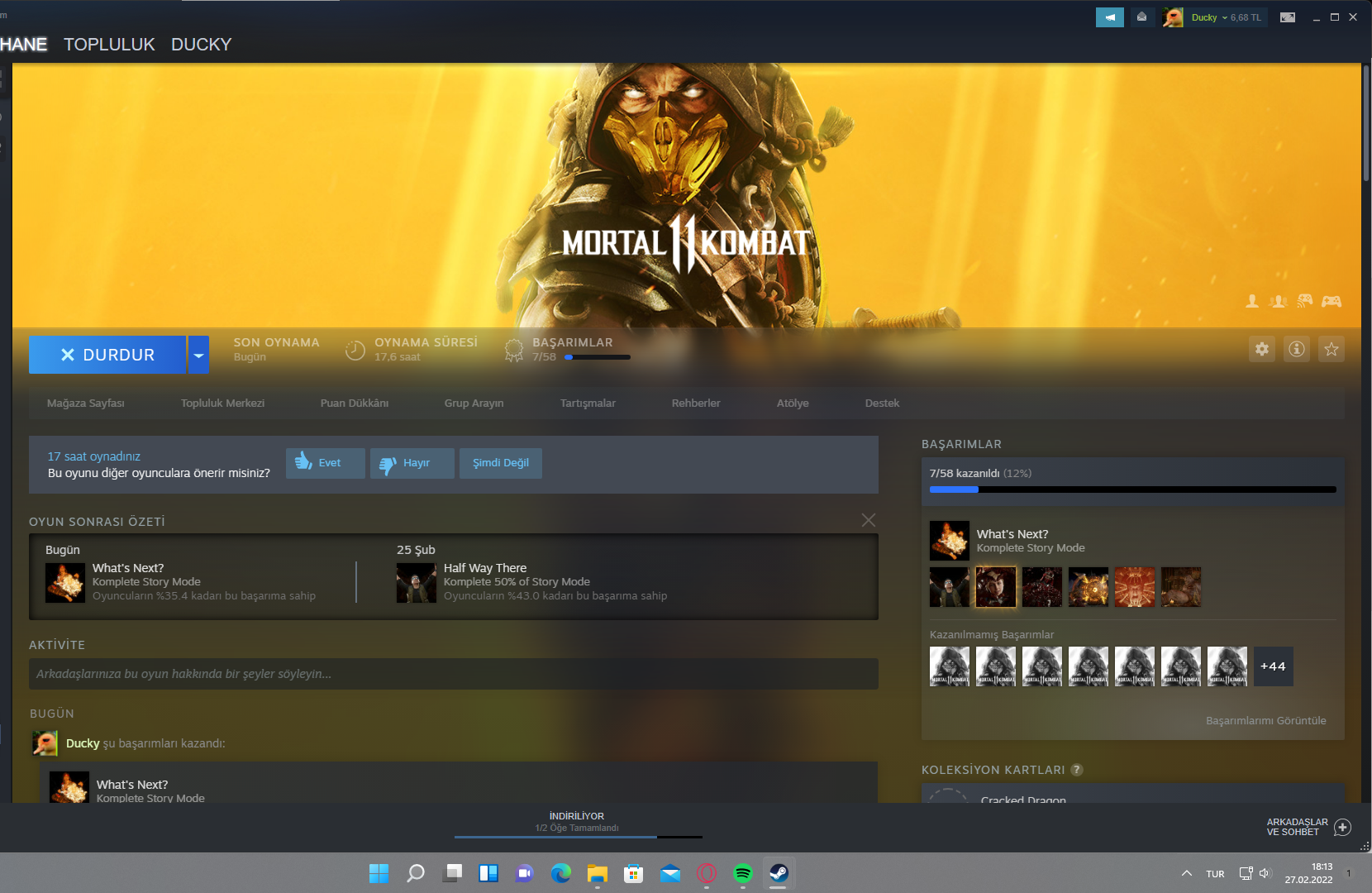Viewport: 1372px width, 893px height.
Task: Open the Ducky account balance dropdown
Action: 1227,17
